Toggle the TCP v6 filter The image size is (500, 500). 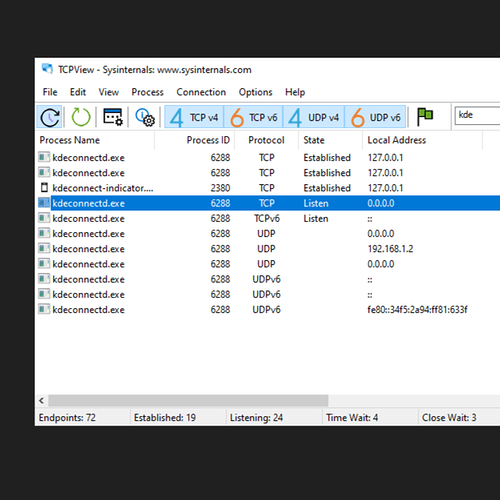253,117
